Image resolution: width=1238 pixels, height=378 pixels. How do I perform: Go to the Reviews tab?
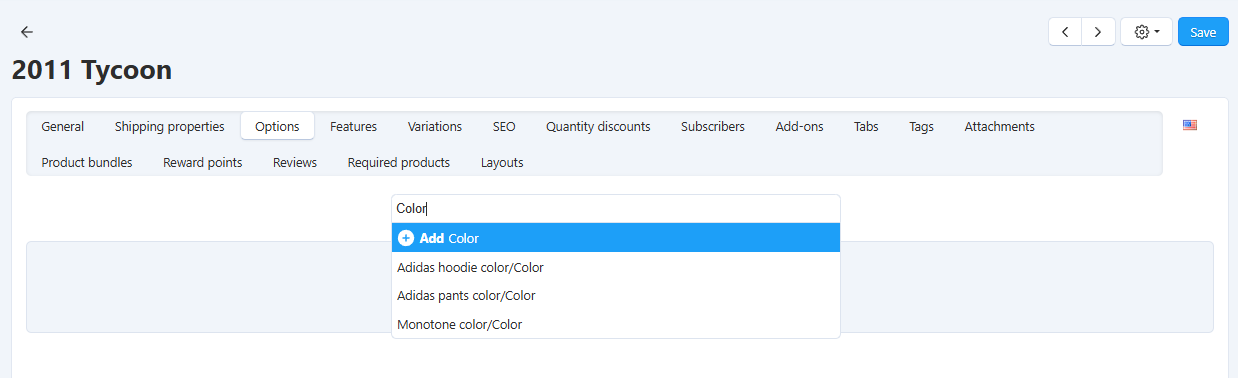pyautogui.click(x=295, y=162)
